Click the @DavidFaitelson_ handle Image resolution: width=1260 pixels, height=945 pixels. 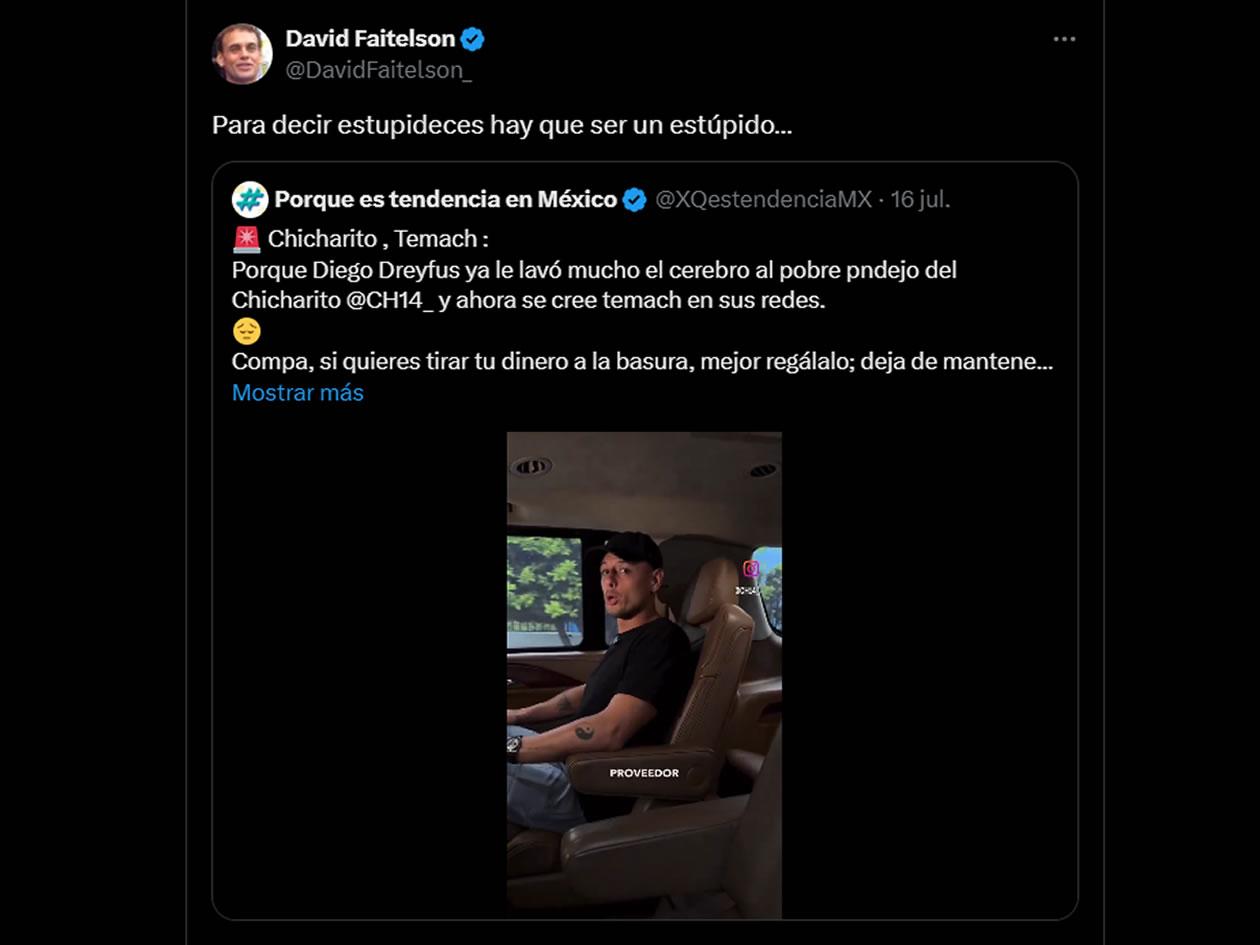pyautogui.click(x=379, y=70)
